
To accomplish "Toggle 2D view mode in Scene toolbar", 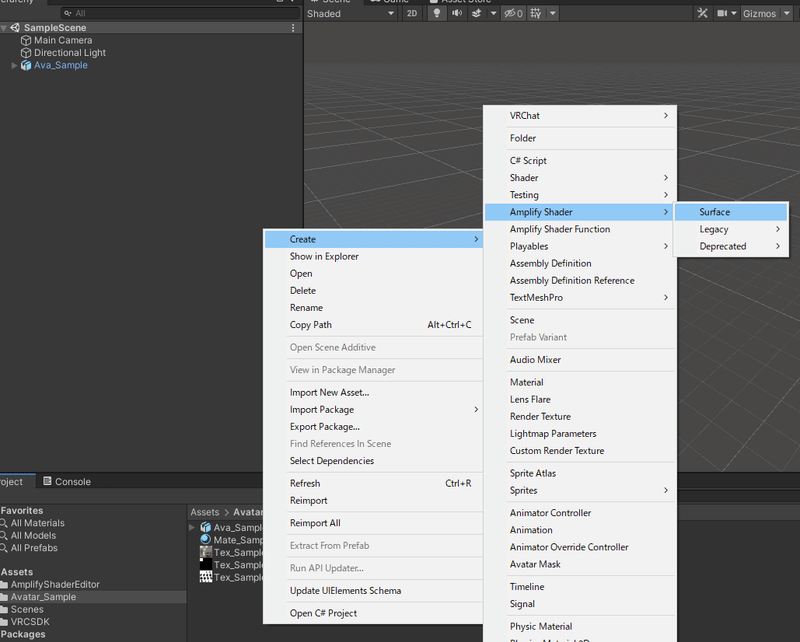I will click(413, 13).
